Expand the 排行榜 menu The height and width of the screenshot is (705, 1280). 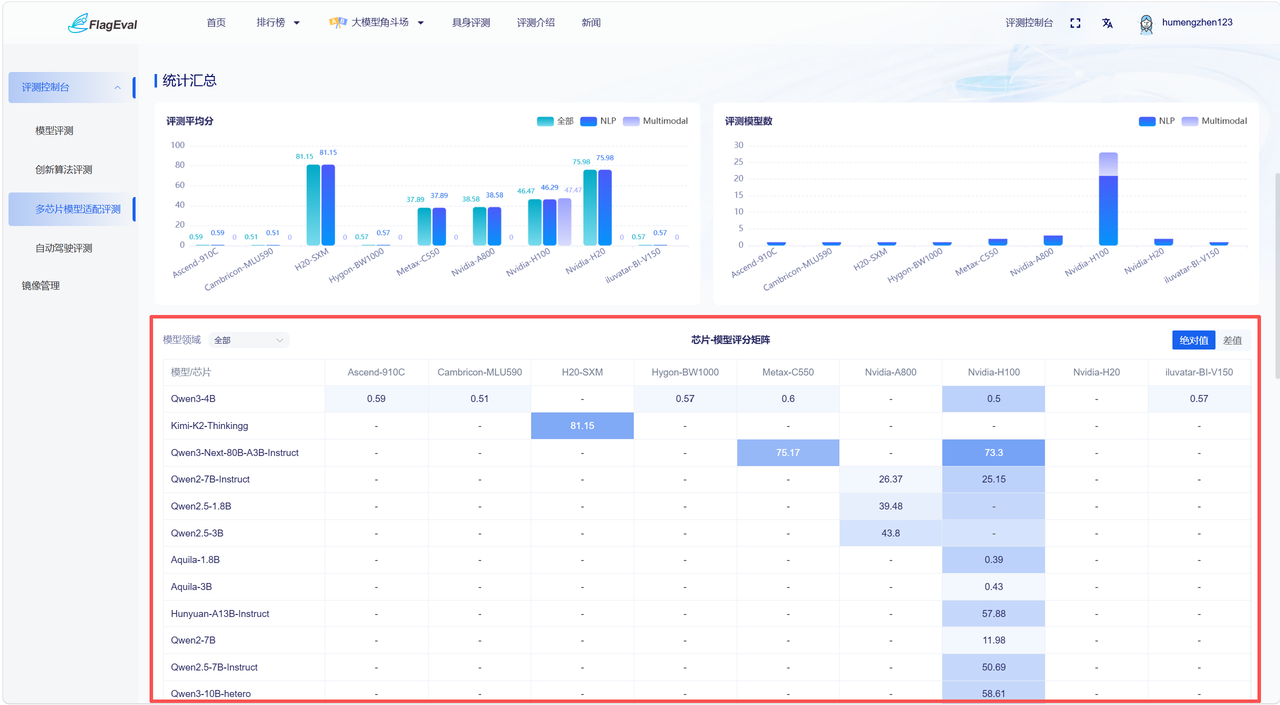(x=278, y=23)
